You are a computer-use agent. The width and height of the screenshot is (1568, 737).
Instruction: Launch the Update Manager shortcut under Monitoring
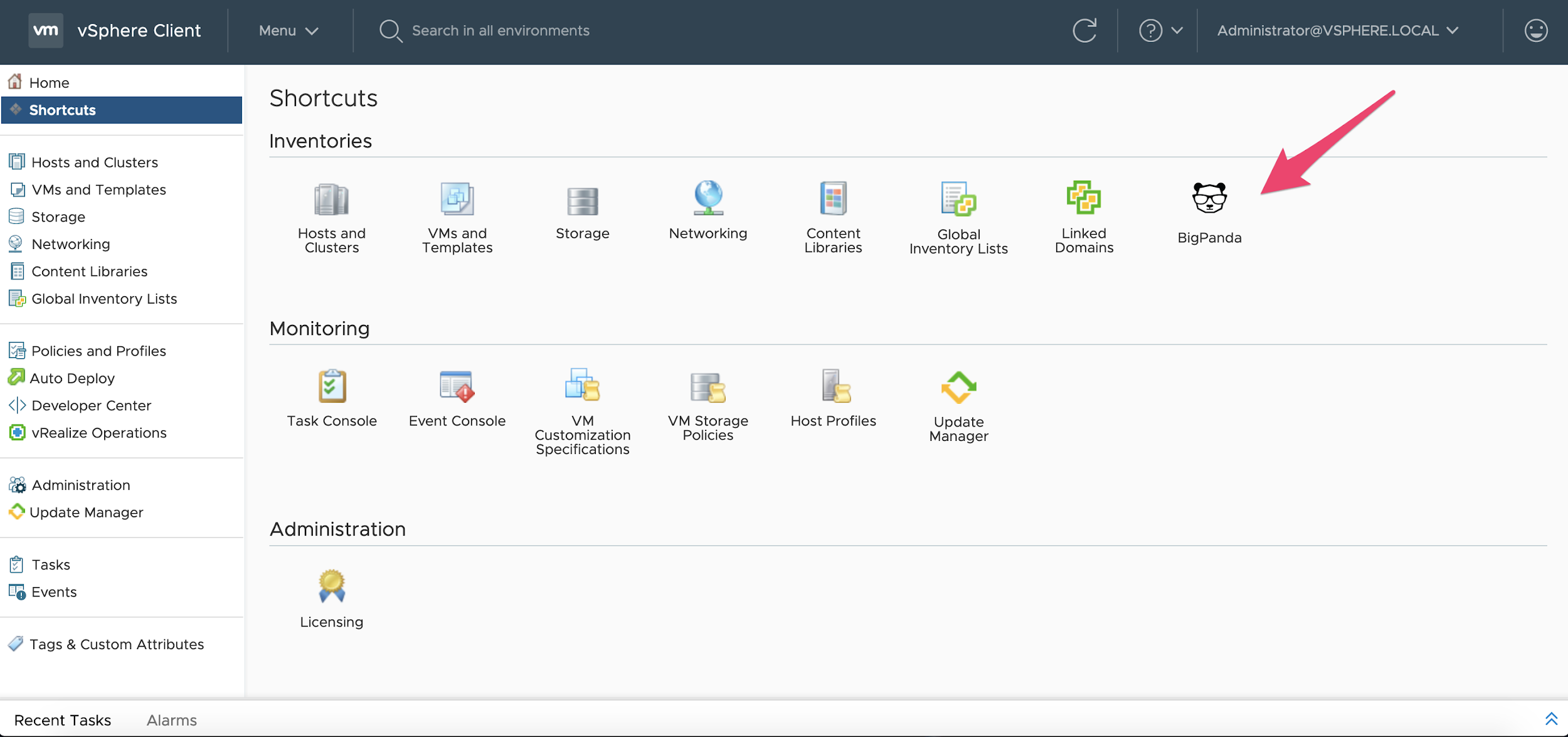point(958,388)
